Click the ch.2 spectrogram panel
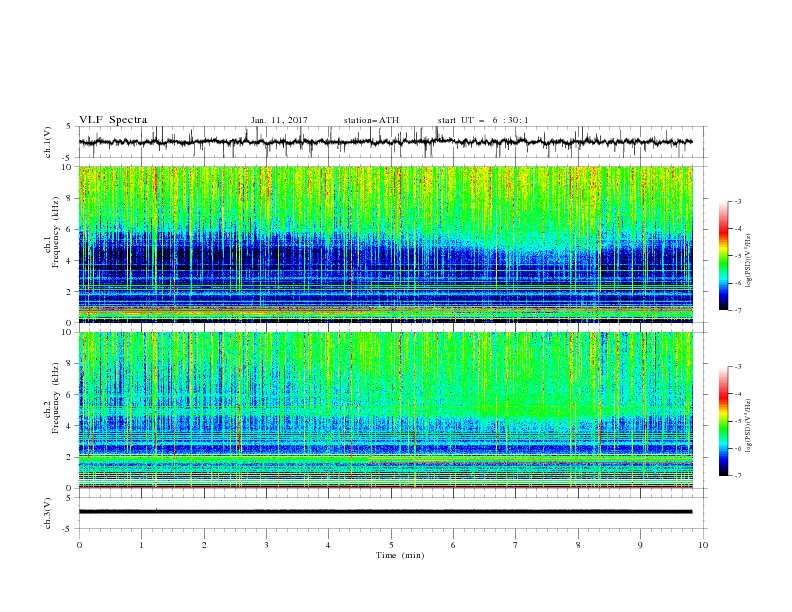Image resolution: width=792 pixels, height=612 pixels. click(x=385, y=410)
